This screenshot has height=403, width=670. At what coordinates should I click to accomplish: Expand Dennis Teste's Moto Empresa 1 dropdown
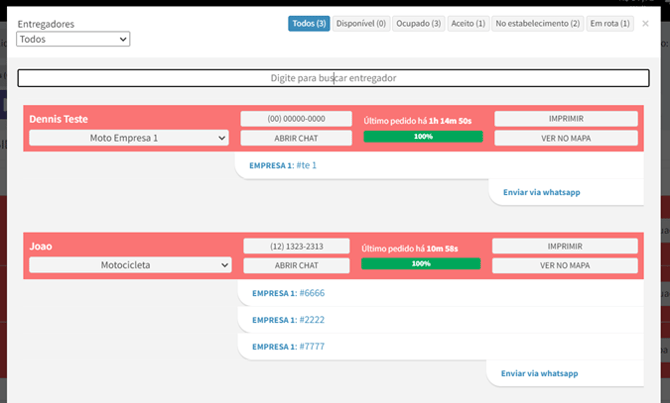click(x=129, y=138)
